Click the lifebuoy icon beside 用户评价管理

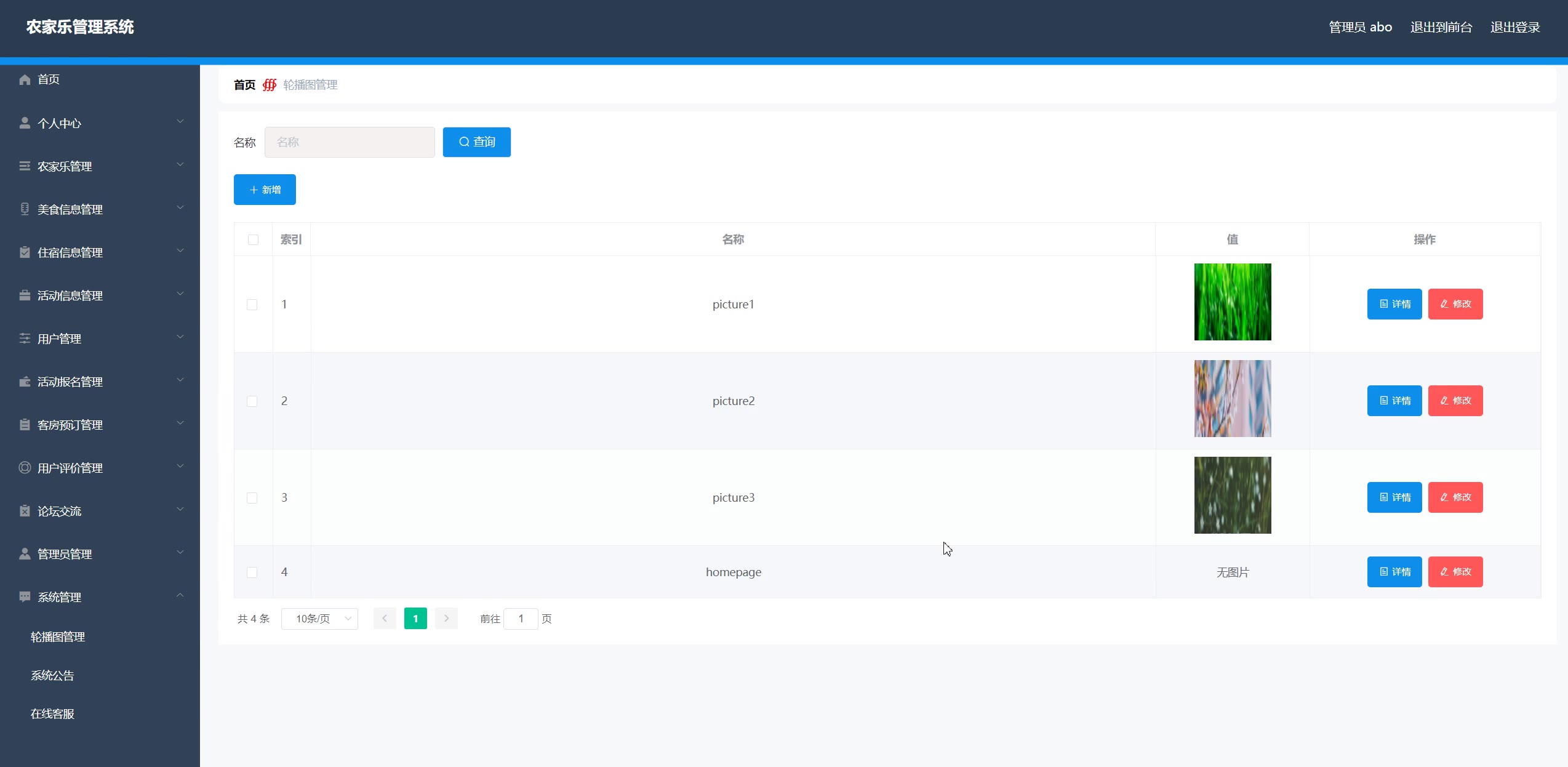[x=25, y=467]
